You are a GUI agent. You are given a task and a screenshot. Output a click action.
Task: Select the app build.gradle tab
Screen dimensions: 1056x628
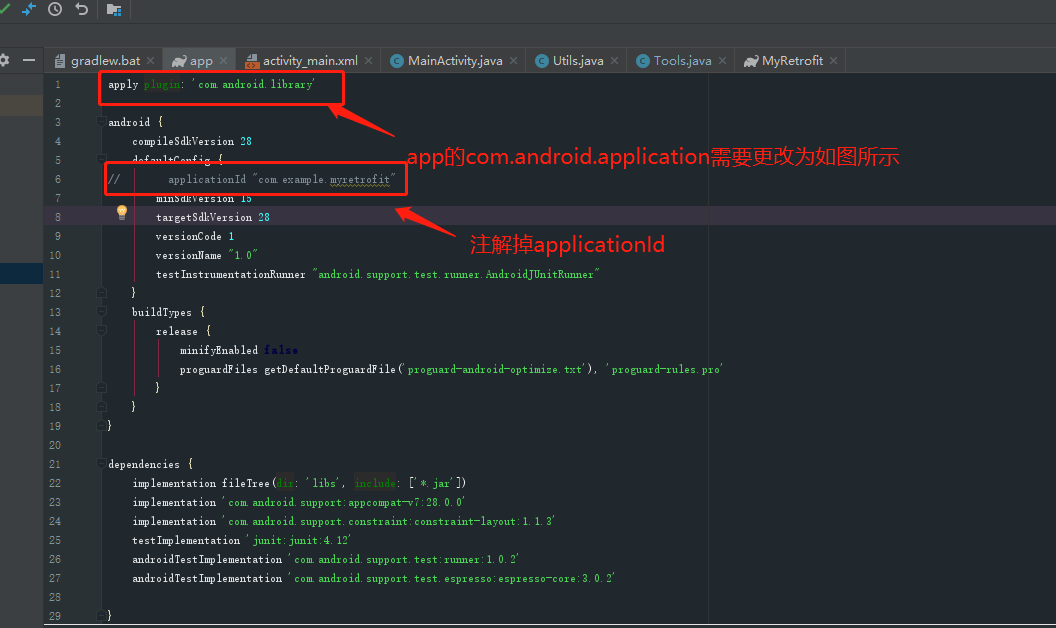coord(200,61)
